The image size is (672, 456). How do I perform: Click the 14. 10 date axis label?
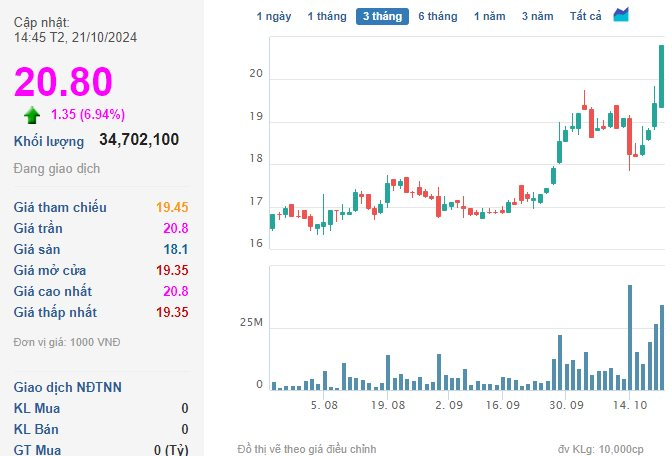pos(630,405)
